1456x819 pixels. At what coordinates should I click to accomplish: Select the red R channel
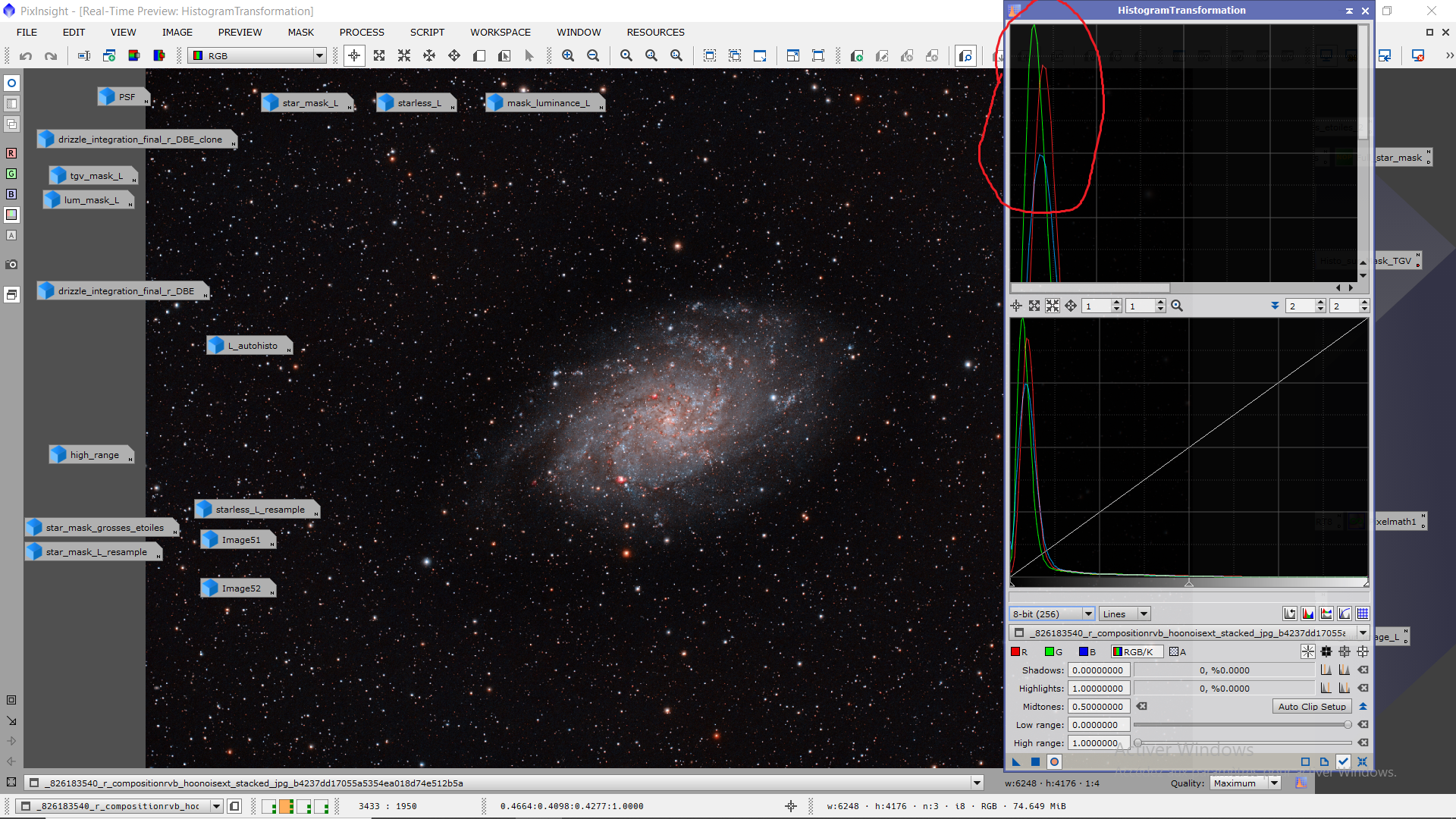[1019, 652]
